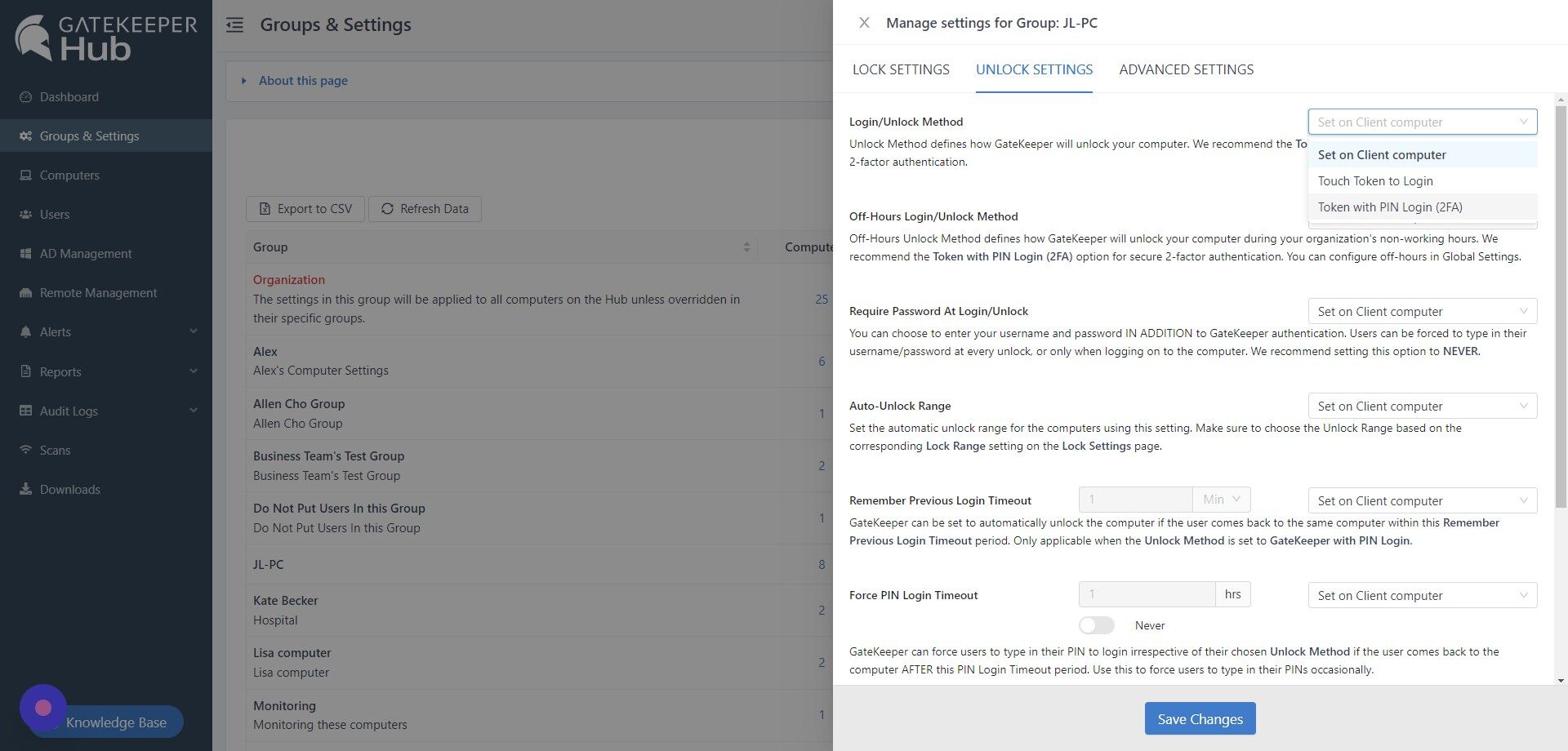
Task: Click the Save Changes button
Action: (1200, 718)
